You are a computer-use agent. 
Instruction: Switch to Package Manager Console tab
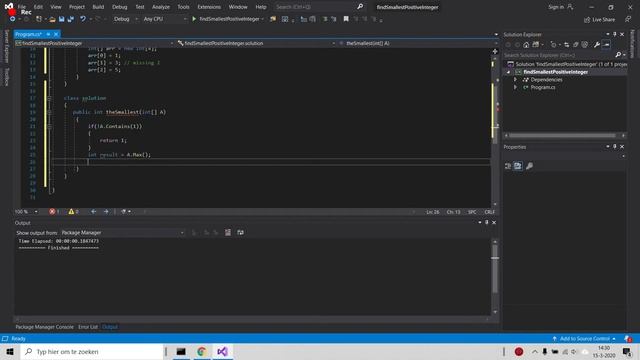coord(44,327)
